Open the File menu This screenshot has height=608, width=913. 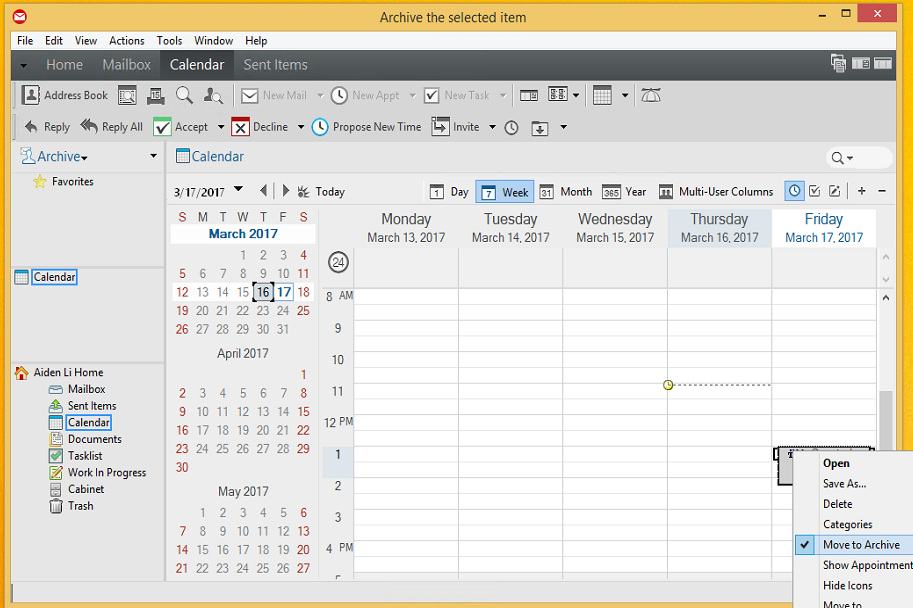pos(25,41)
